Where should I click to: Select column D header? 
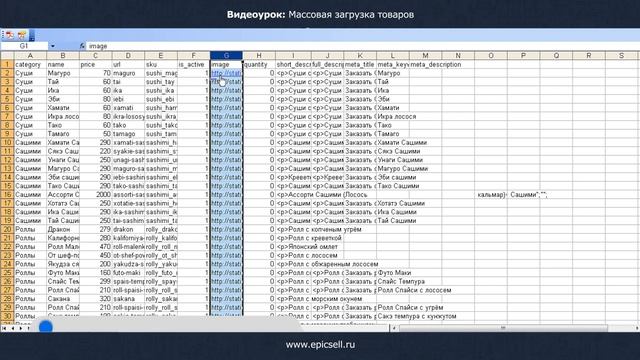coord(128,56)
